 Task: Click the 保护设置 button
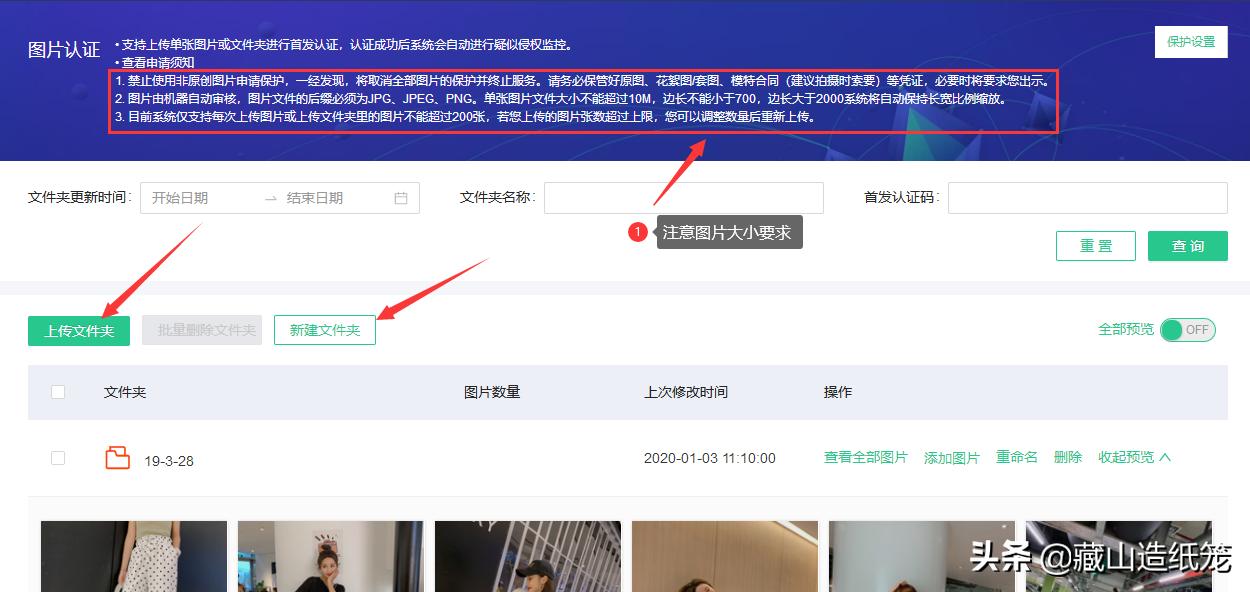tap(1191, 42)
